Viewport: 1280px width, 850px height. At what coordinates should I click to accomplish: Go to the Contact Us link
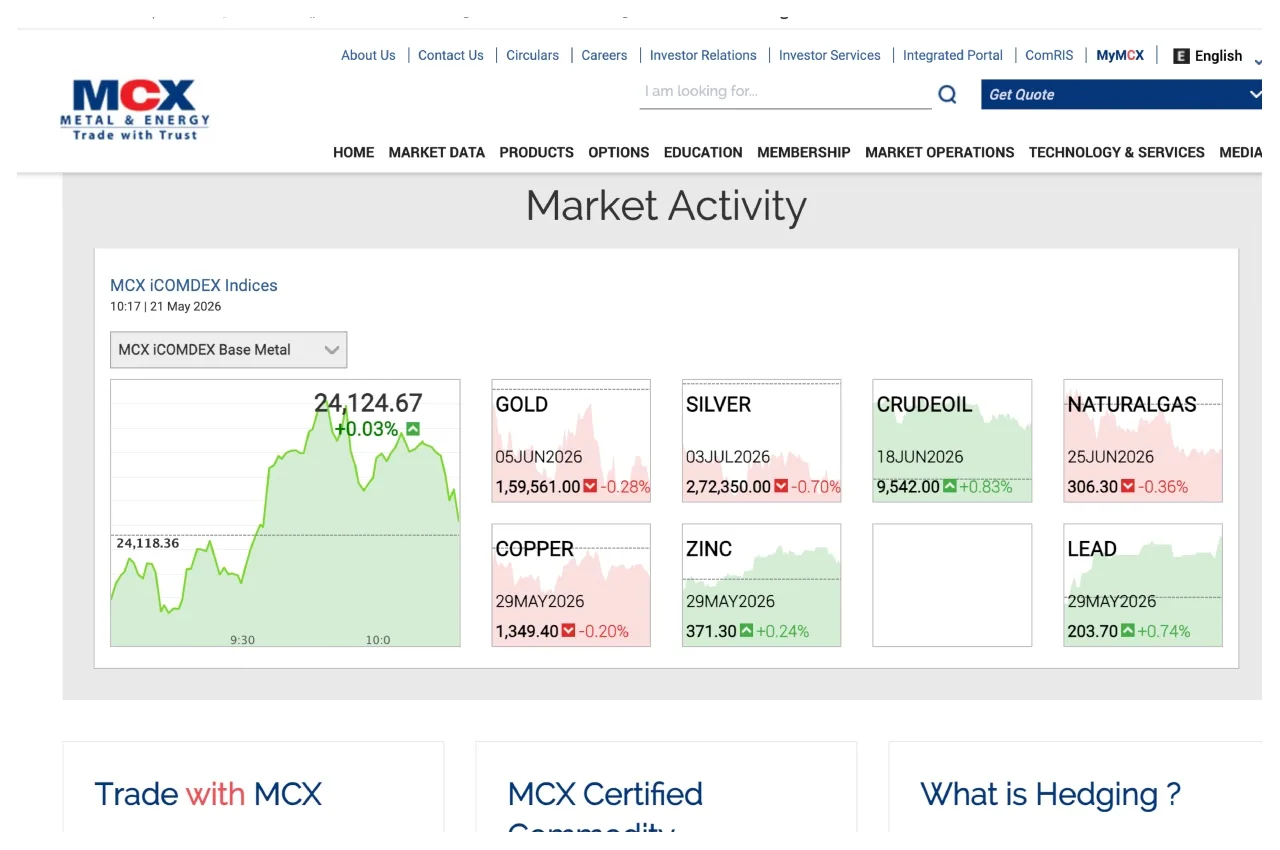point(451,55)
